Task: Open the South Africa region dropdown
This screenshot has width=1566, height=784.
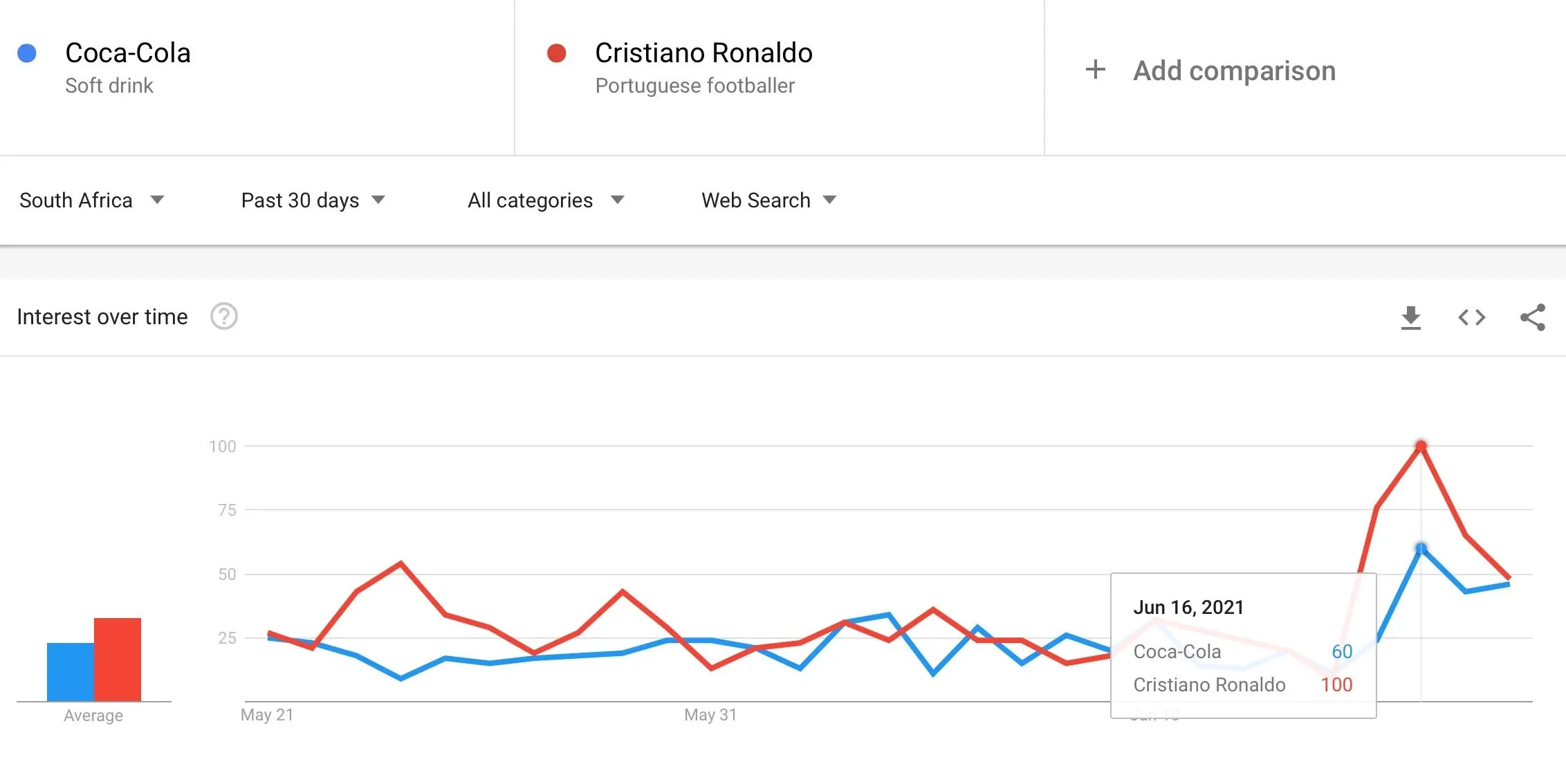Action: click(91, 200)
